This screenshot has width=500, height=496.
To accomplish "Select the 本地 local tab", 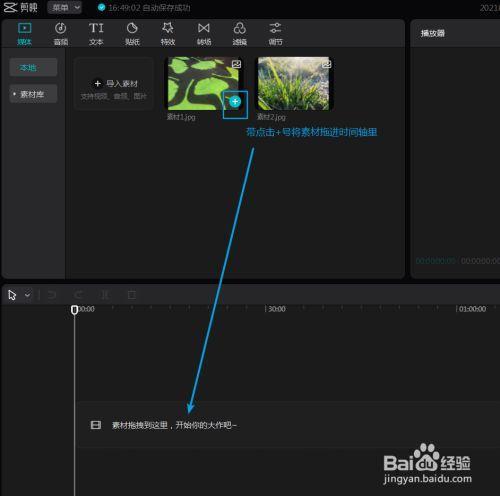I will [33, 68].
